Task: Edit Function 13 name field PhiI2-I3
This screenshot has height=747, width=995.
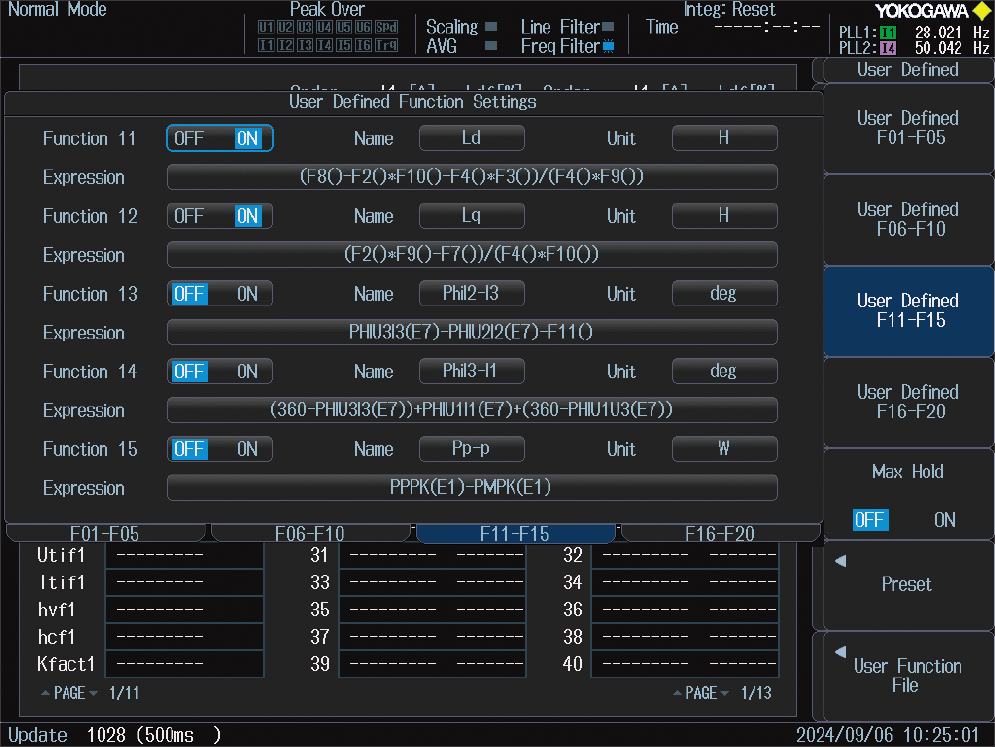Action: (471, 293)
